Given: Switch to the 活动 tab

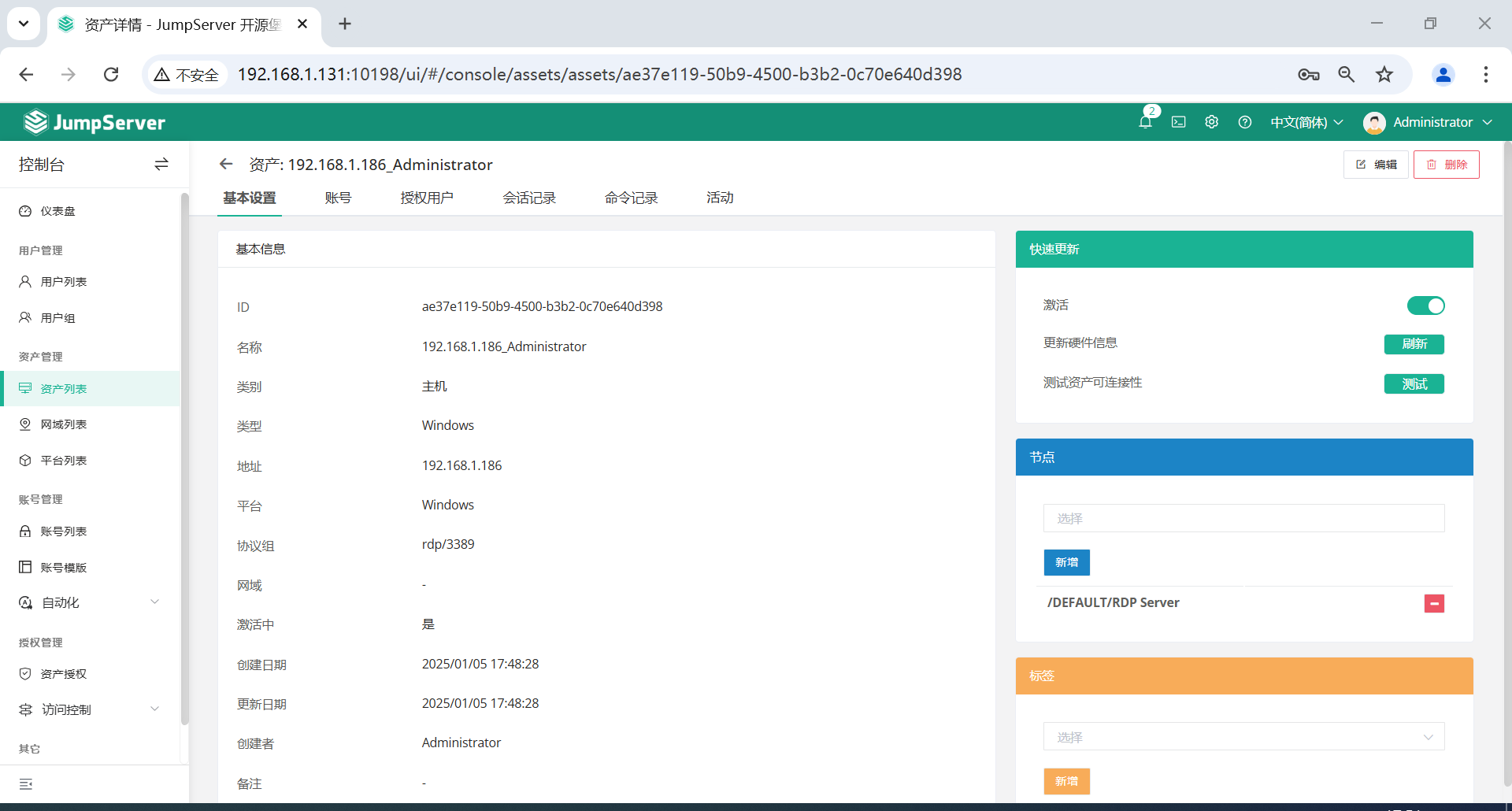Looking at the screenshot, I should click(720, 198).
